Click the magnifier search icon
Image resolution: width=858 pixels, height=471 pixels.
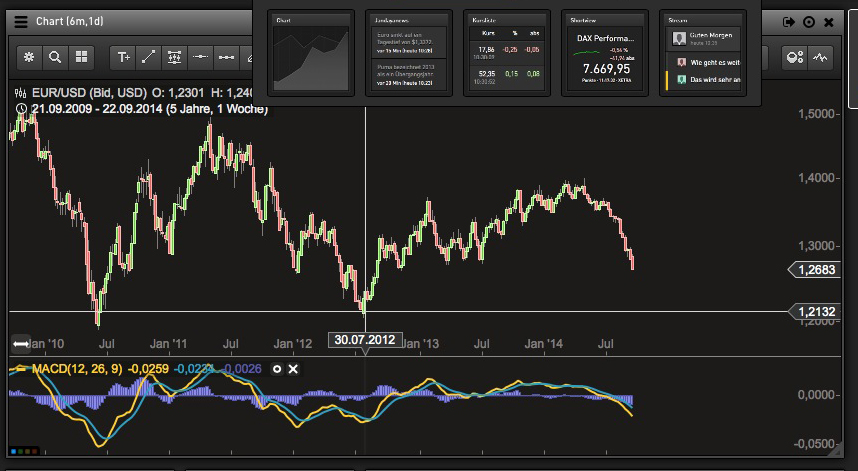(55, 57)
